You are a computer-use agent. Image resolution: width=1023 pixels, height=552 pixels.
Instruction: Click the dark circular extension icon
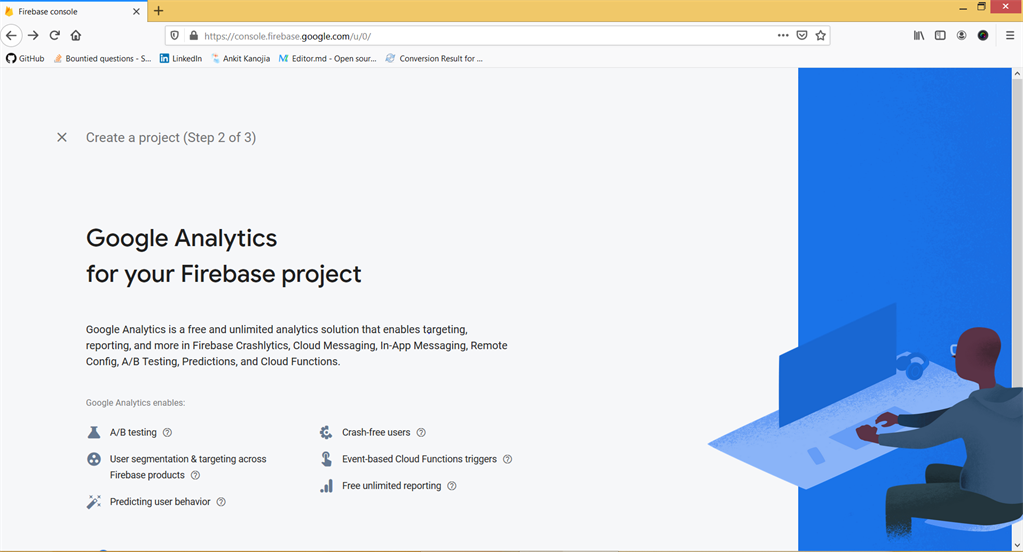point(983,36)
